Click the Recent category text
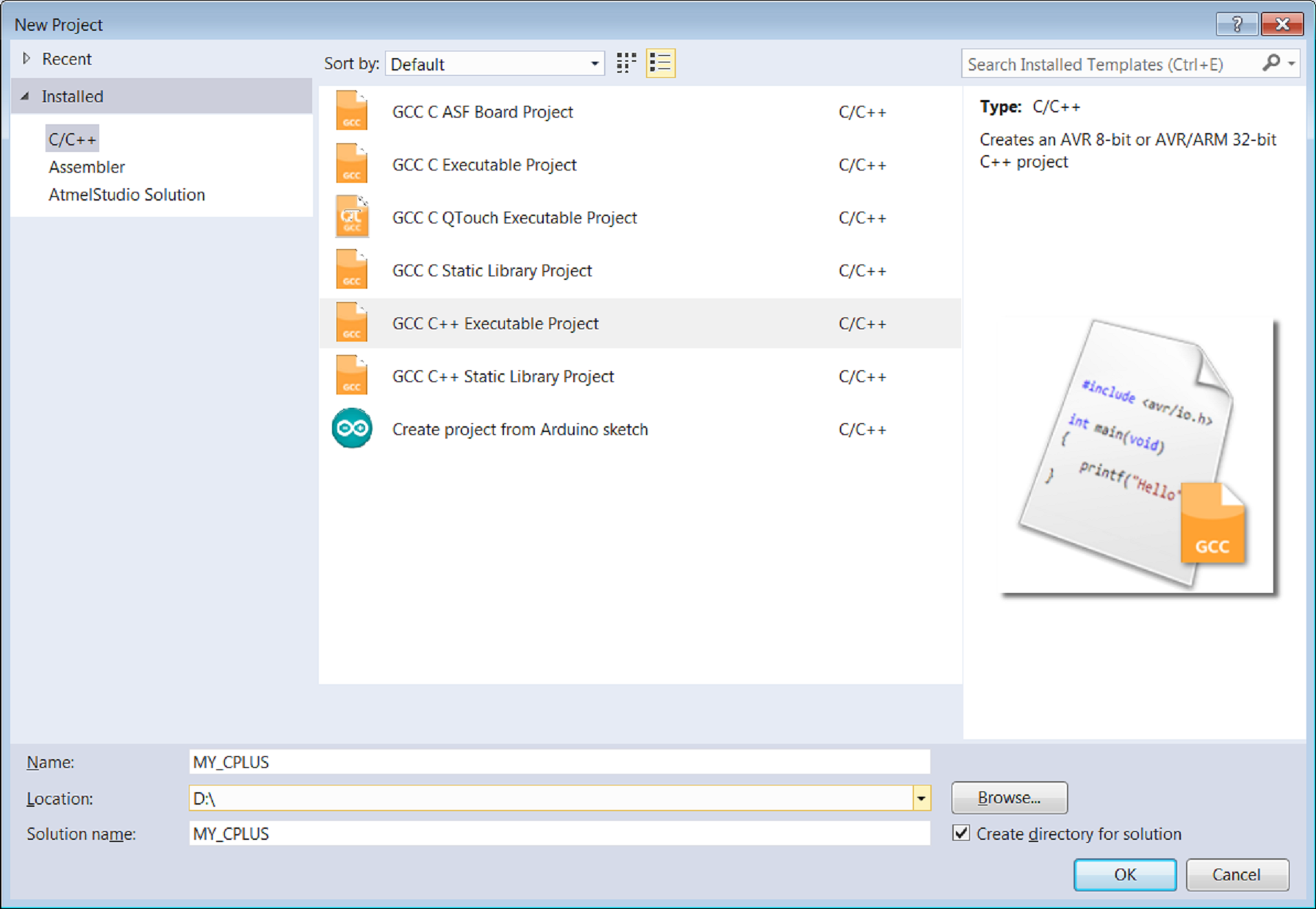This screenshot has width=1316, height=909. click(x=66, y=59)
